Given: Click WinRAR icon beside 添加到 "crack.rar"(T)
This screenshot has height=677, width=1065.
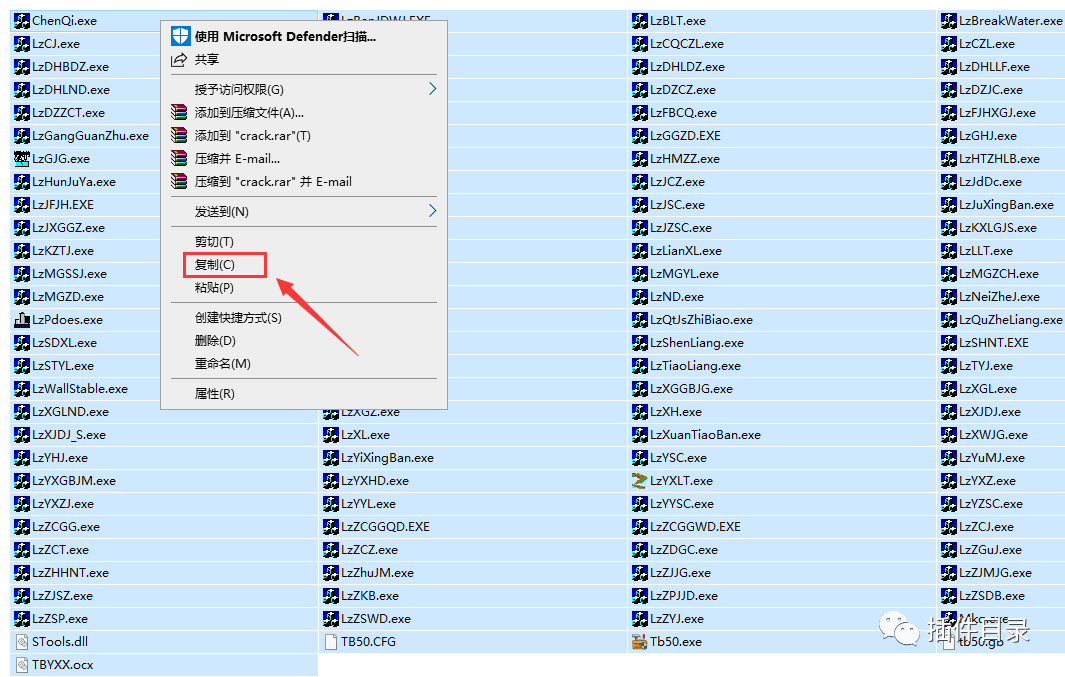Looking at the screenshot, I should (179, 136).
